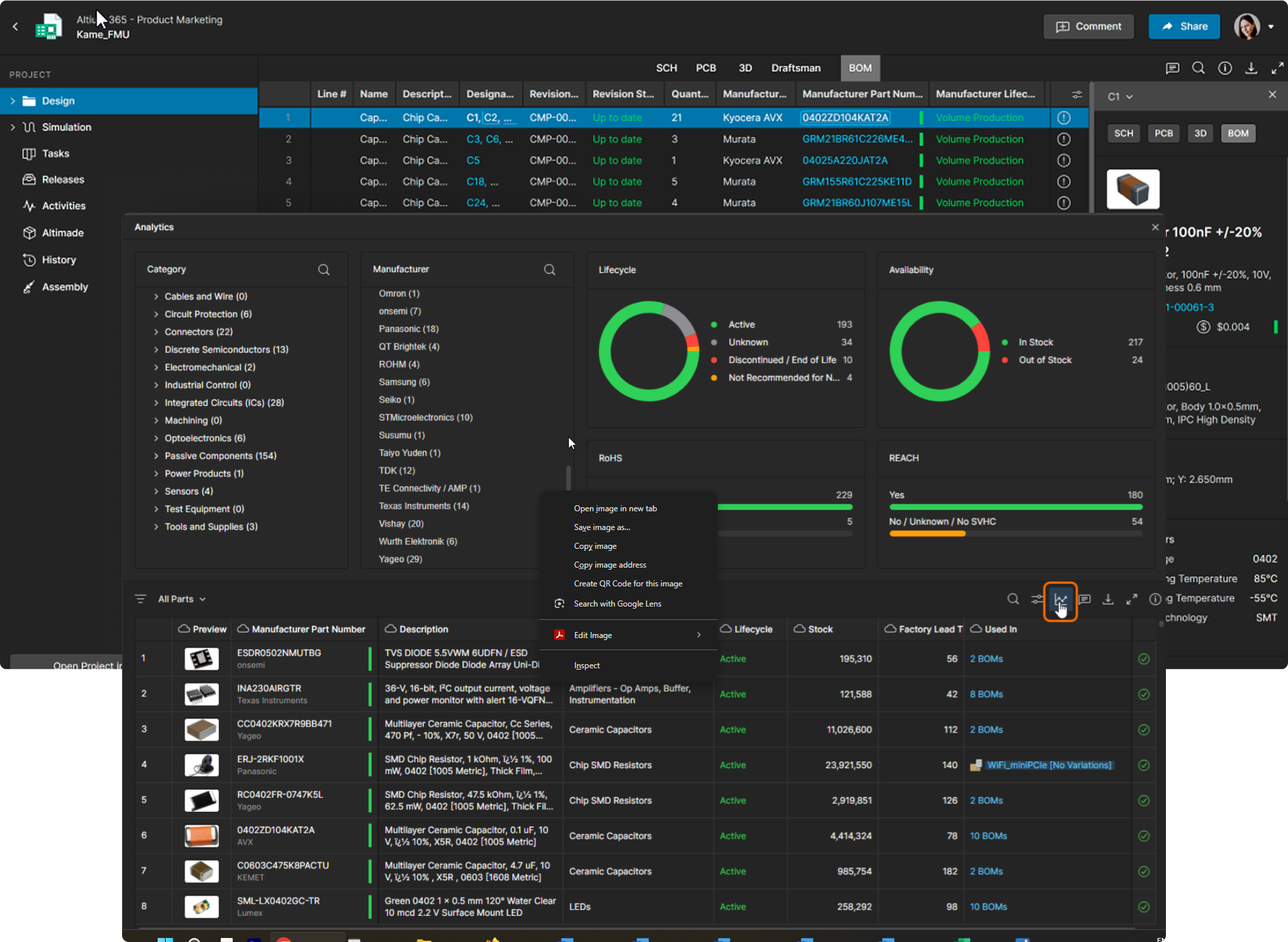
Task: Click the info icon on BOM row 3
Action: click(1064, 160)
